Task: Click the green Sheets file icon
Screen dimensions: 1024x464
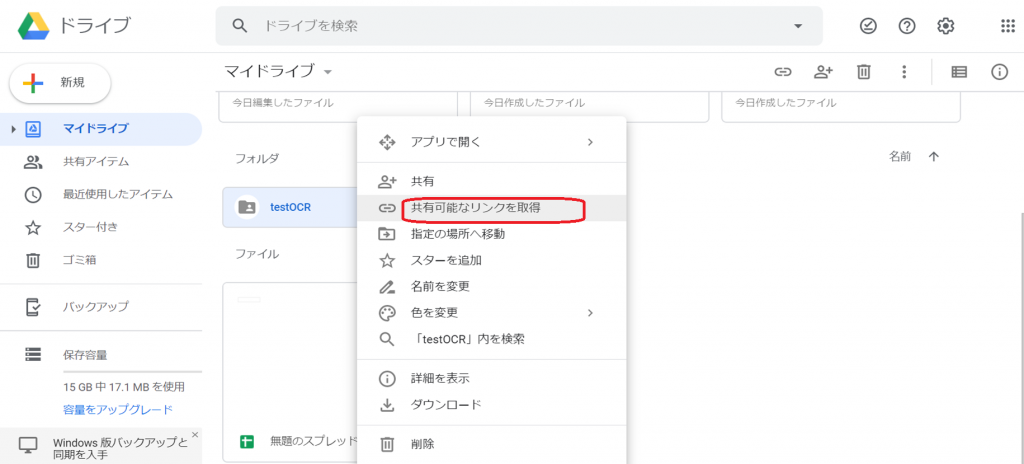Action: [248, 442]
